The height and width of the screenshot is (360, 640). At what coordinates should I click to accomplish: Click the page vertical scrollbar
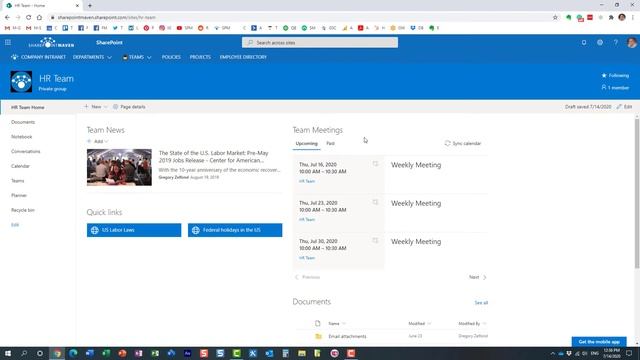(x=637, y=193)
